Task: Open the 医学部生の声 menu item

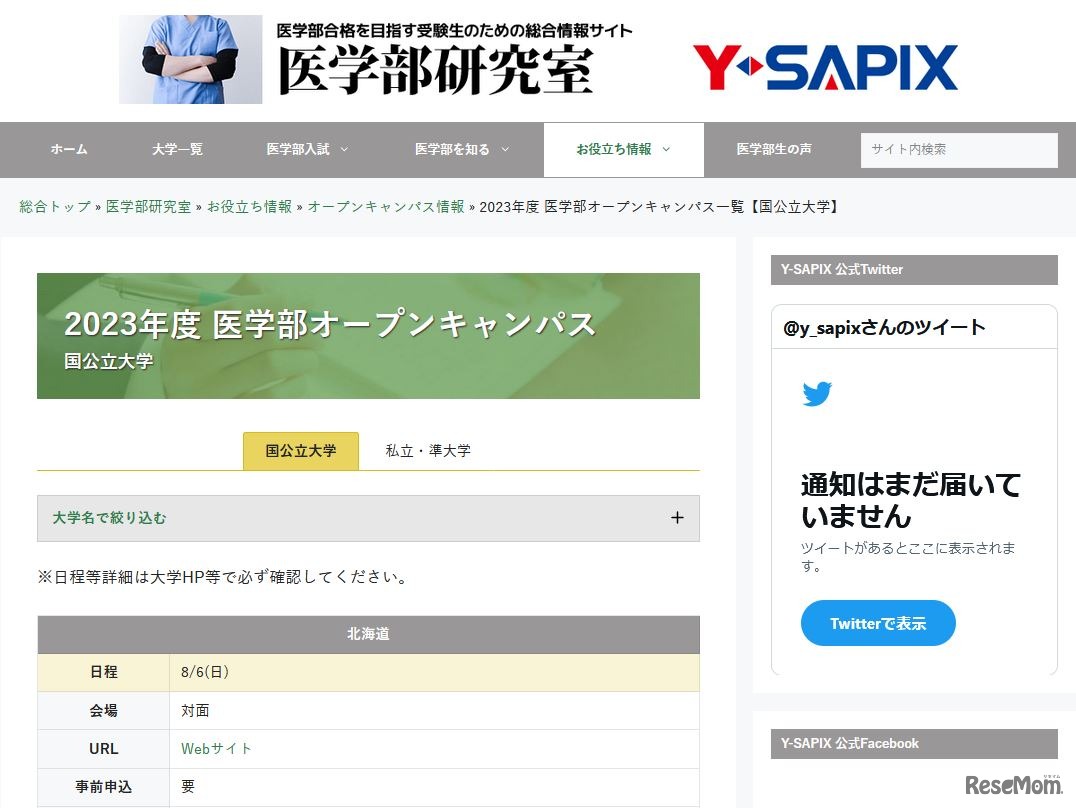Action: [x=773, y=149]
